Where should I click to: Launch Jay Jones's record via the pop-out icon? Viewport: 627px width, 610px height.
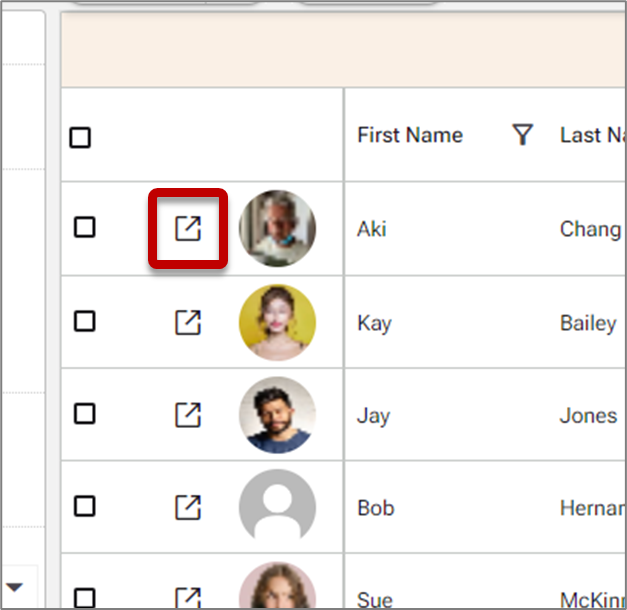188,414
